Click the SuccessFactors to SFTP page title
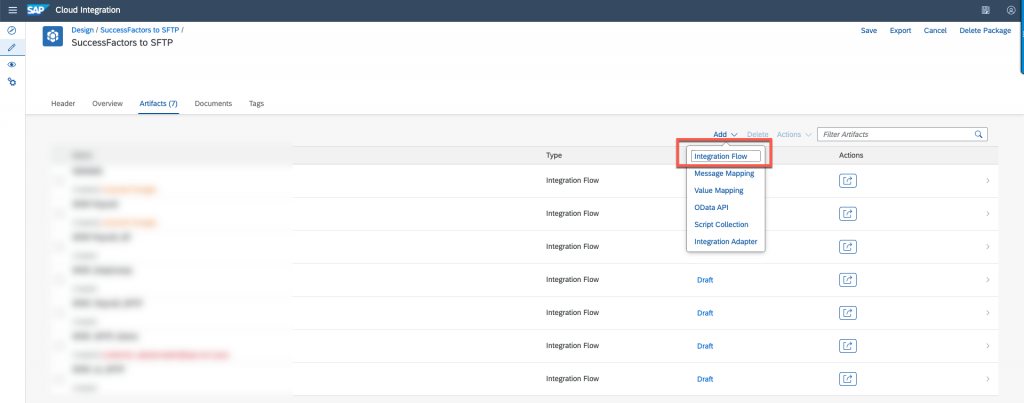The image size is (1024, 403). click(122, 42)
